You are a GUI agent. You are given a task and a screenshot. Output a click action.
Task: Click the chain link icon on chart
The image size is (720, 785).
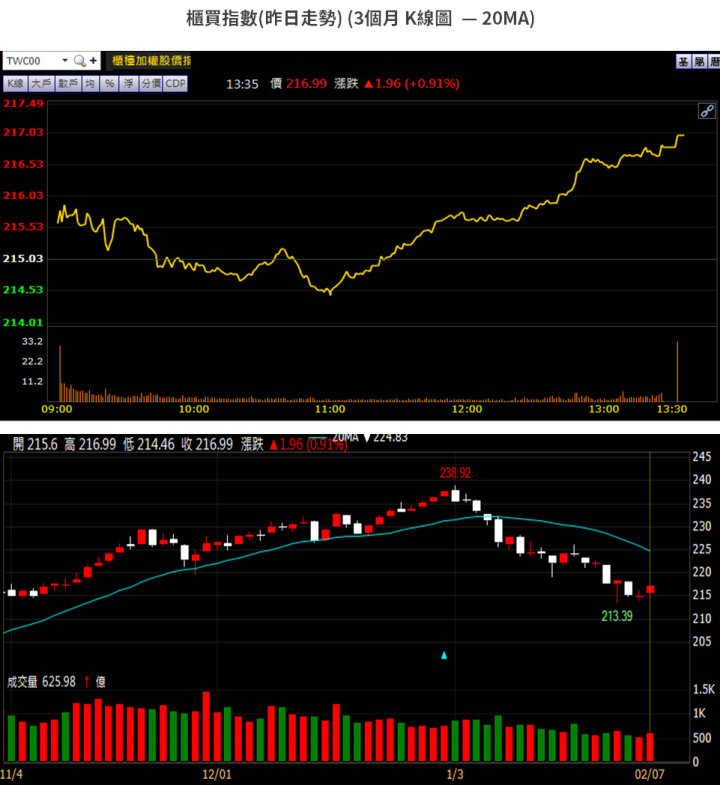click(x=705, y=111)
